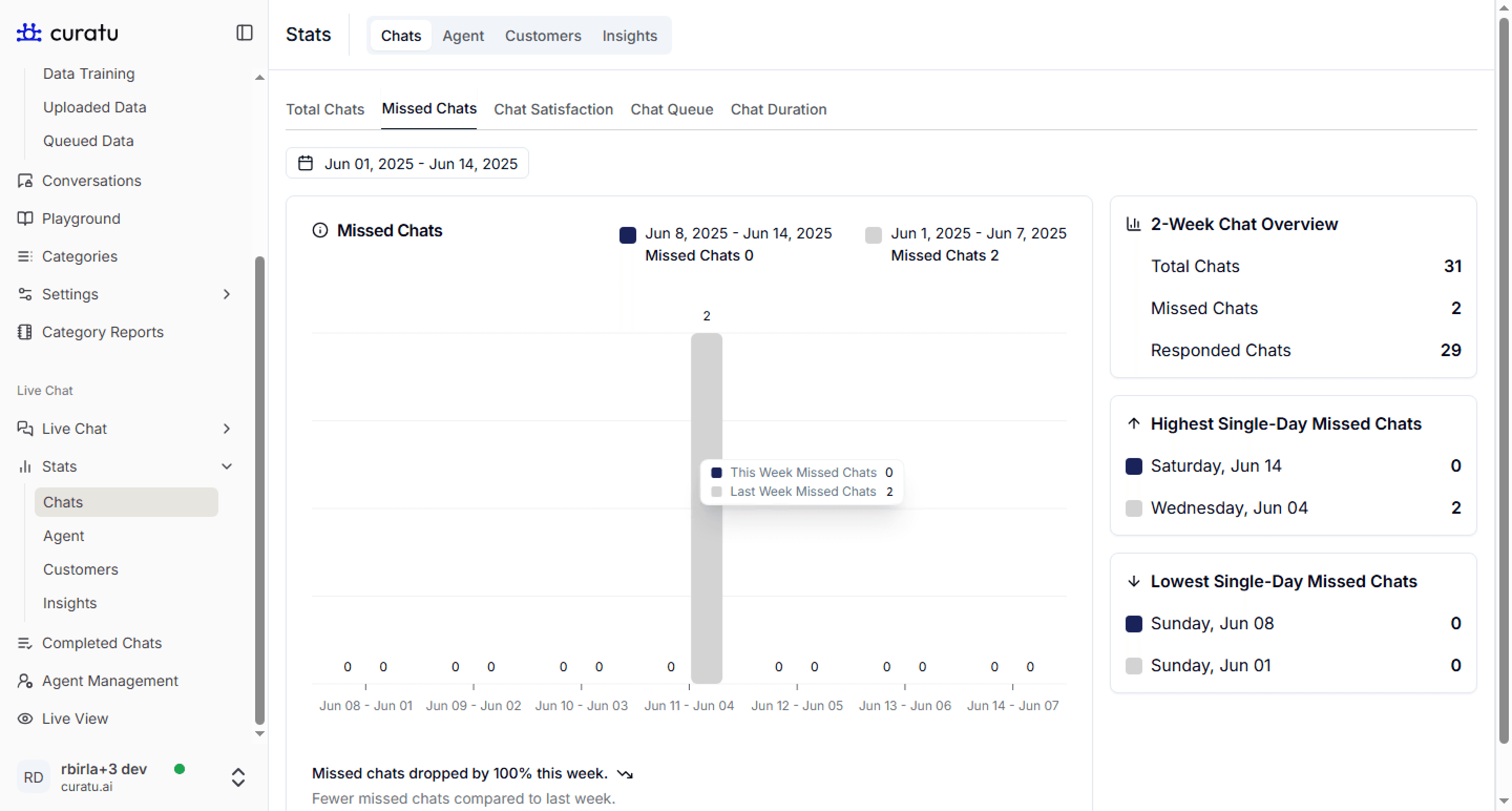Click the Conversations icon in sidebar
Viewport: 1512px width, 811px height.
[x=25, y=181]
